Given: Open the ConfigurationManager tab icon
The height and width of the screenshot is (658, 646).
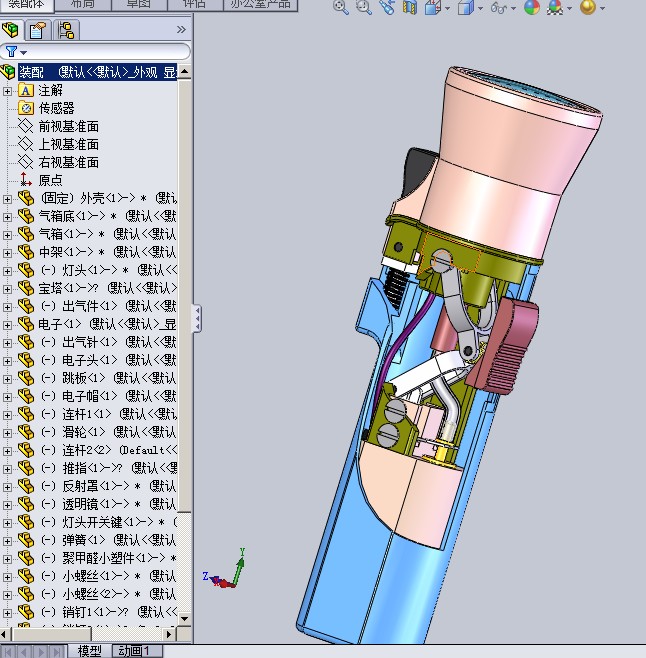Looking at the screenshot, I should [66, 30].
